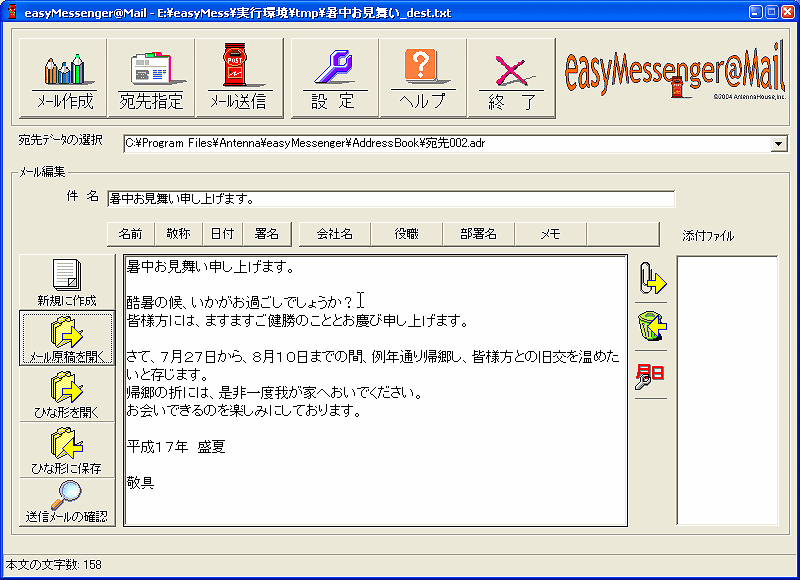Click the 件名 subject input field

coord(391,199)
